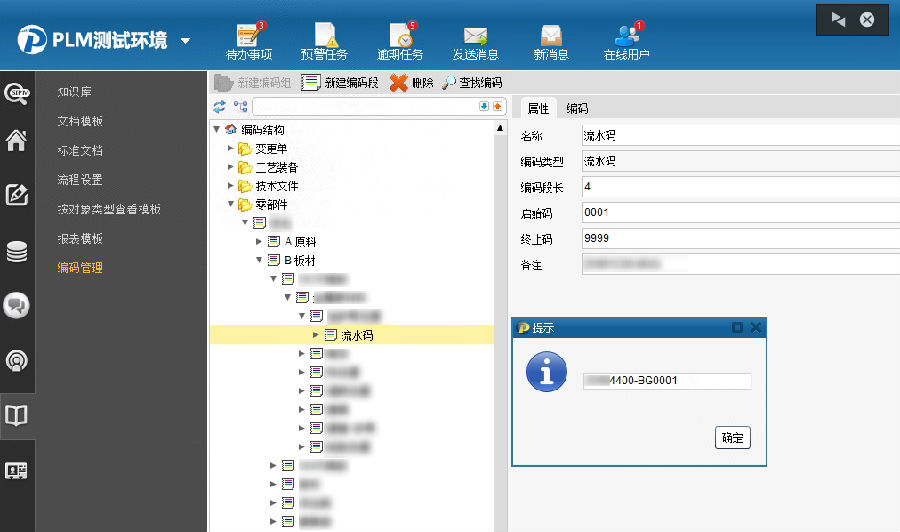Click the database stack sidebar icon
This screenshot has height=532, width=900.
click(17, 252)
